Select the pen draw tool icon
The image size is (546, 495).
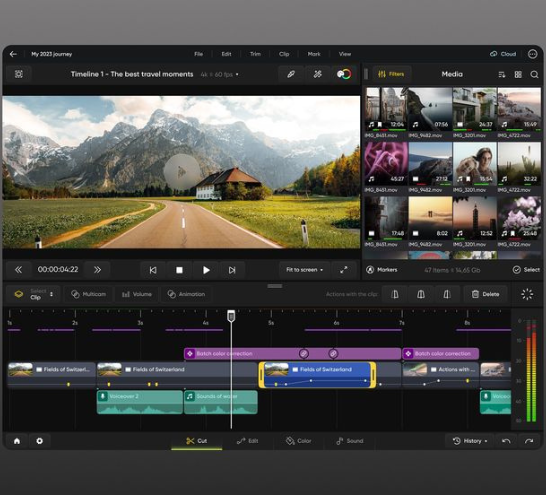[x=291, y=74]
